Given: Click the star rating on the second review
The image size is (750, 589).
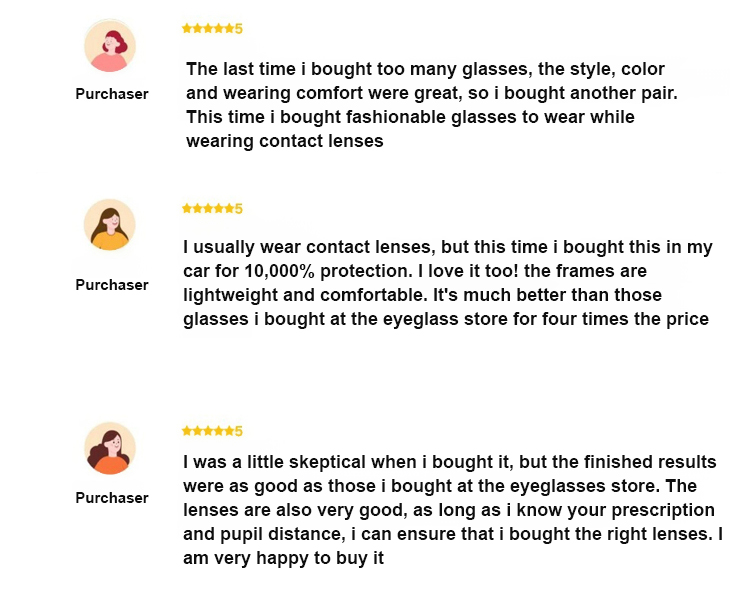Looking at the screenshot, I should [208, 209].
